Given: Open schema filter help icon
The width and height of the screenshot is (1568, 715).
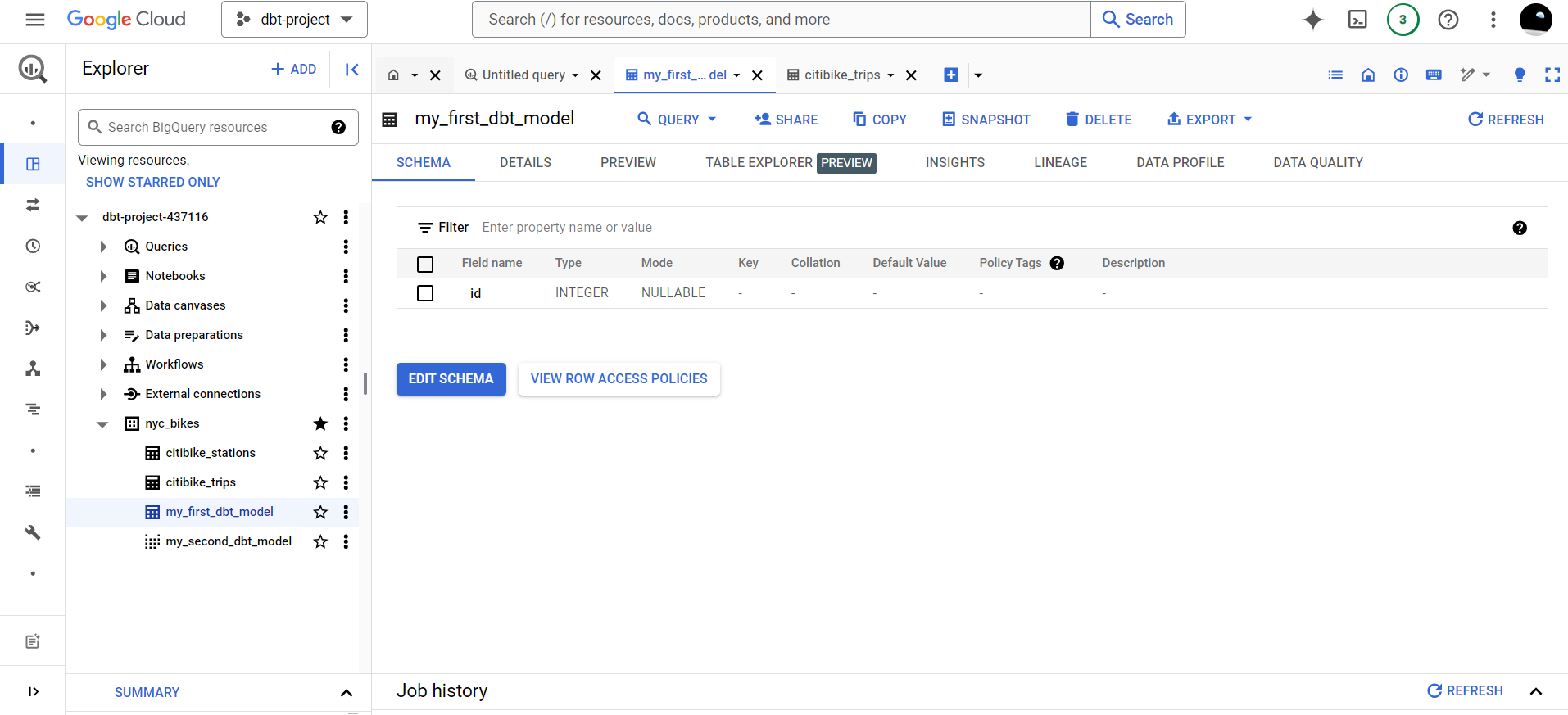Looking at the screenshot, I should point(1520,228).
